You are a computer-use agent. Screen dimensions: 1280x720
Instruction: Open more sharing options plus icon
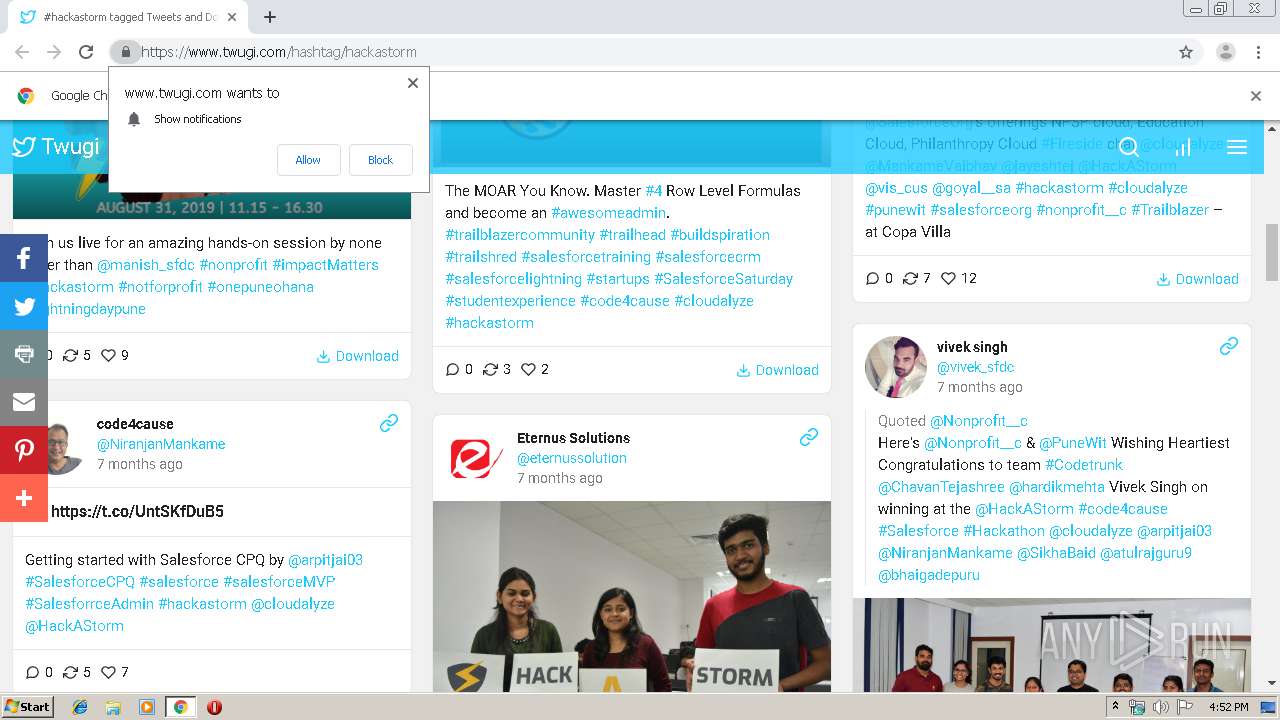(24, 498)
